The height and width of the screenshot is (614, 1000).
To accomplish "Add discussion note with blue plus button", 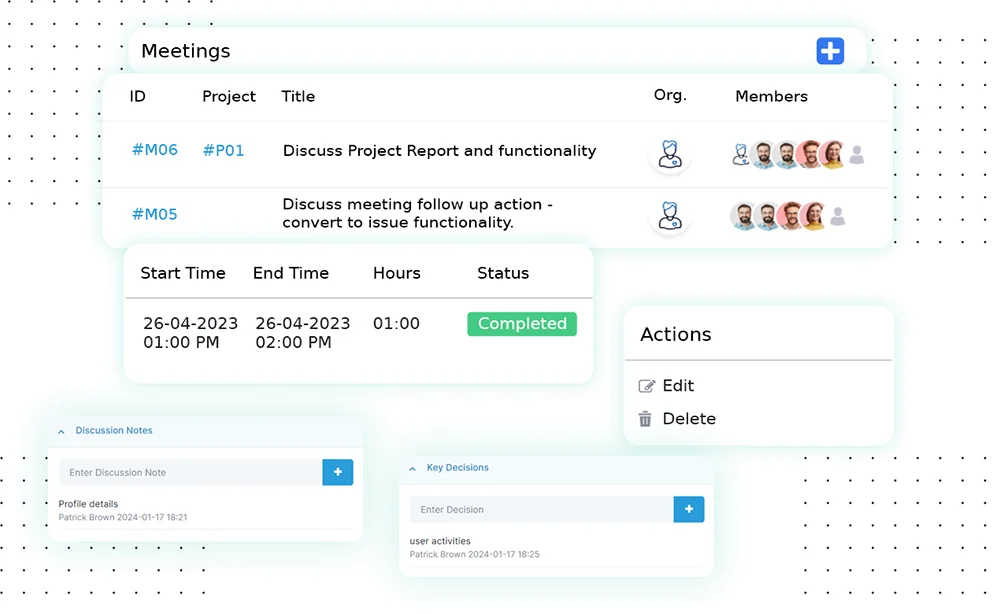I will tap(337, 472).
